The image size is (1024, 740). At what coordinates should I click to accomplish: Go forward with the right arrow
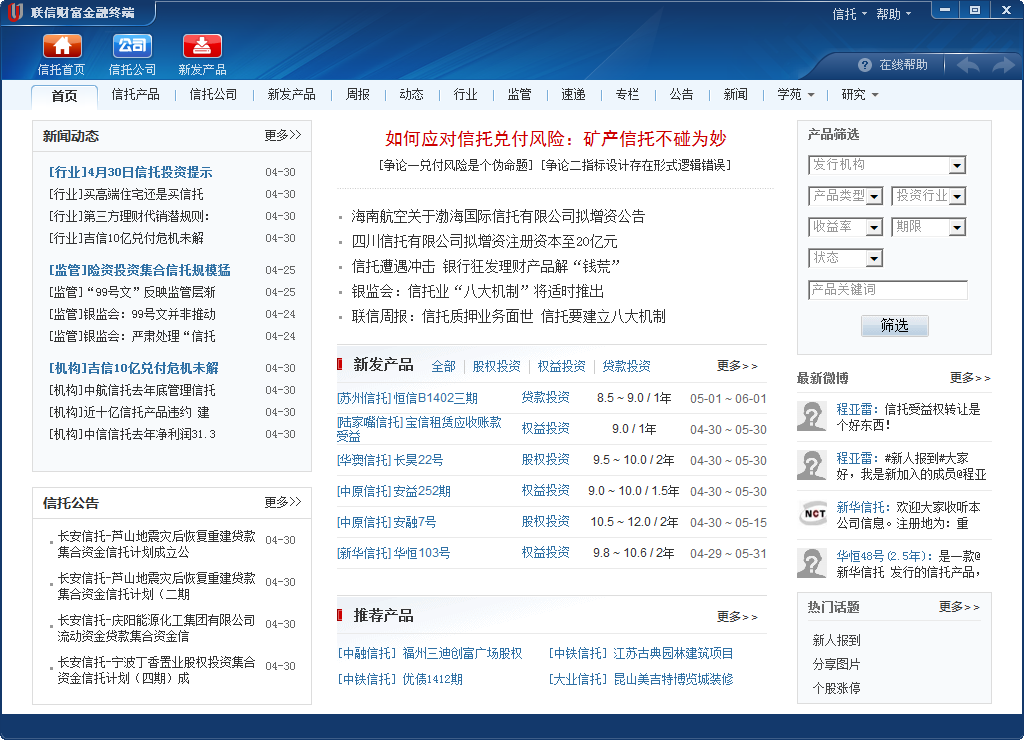(x=1003, y=65)
